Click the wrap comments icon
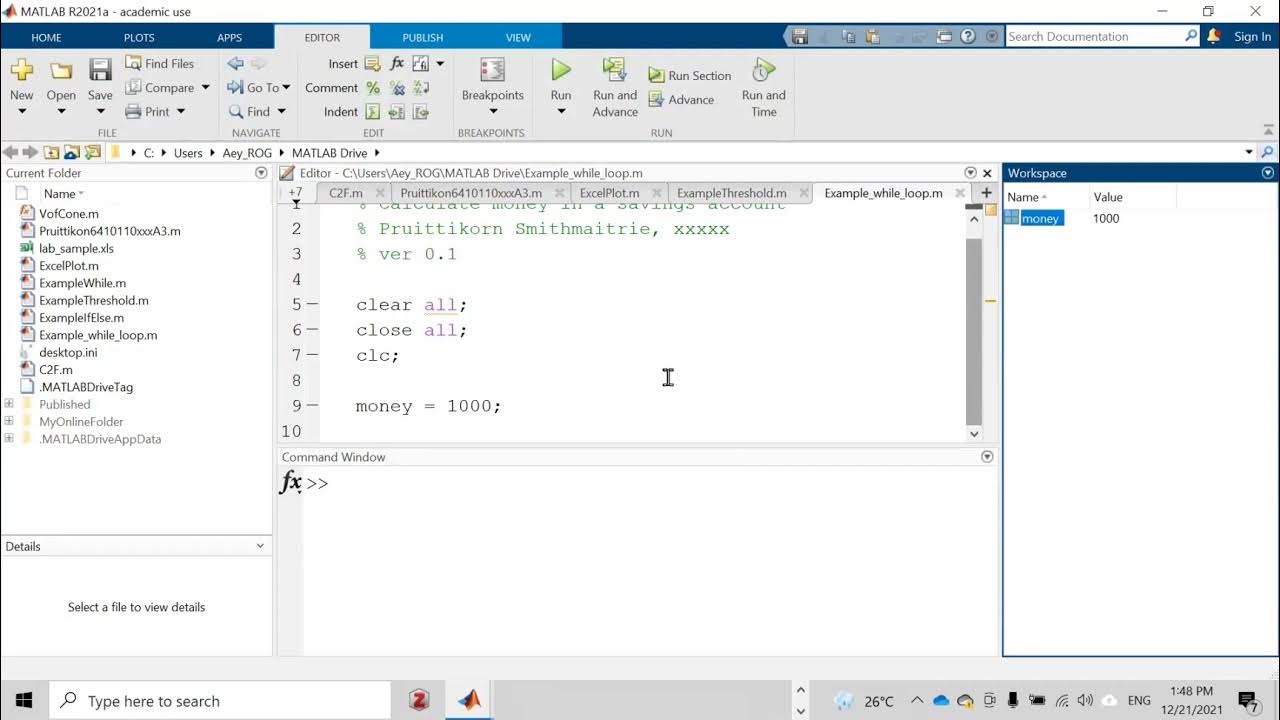This screenshot has height=720, width=1280. (x=421, y=88)
